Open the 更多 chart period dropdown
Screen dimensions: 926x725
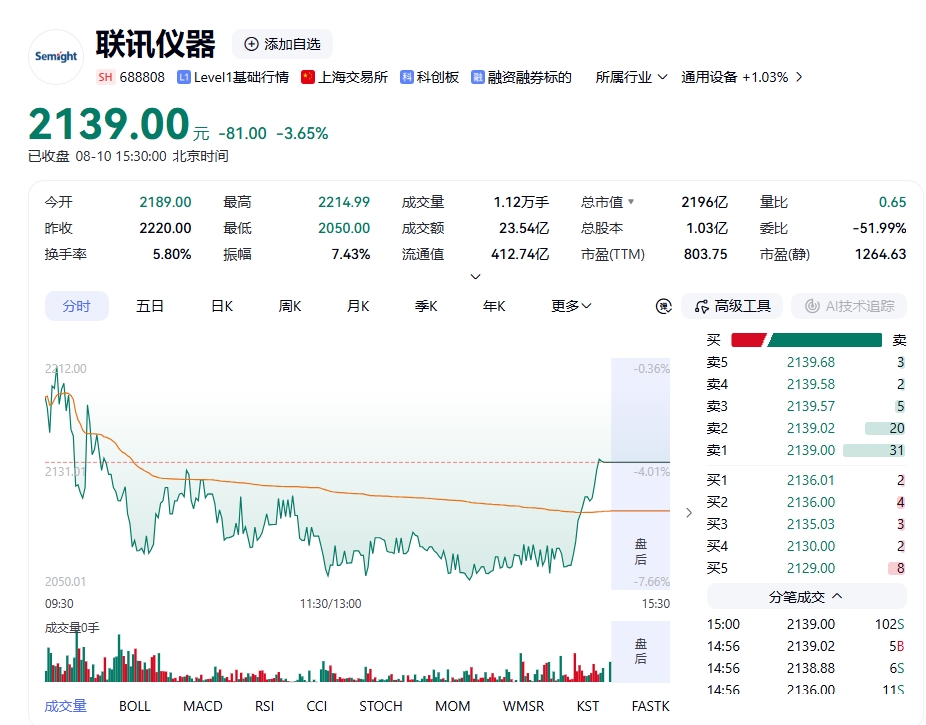(570, 306)
